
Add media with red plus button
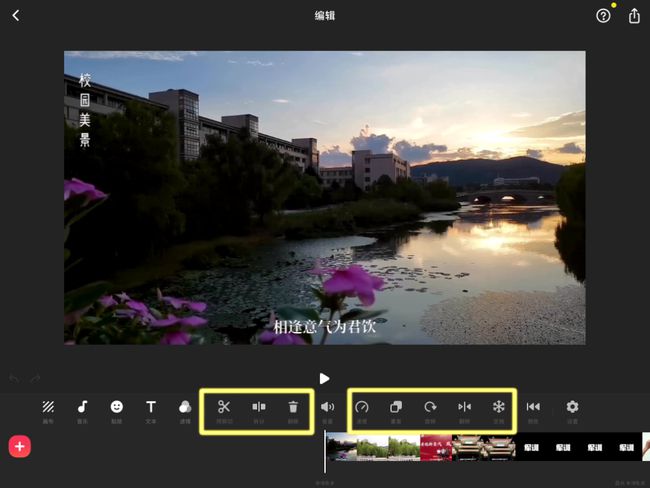pyautogui.click(x=19, y=447)
